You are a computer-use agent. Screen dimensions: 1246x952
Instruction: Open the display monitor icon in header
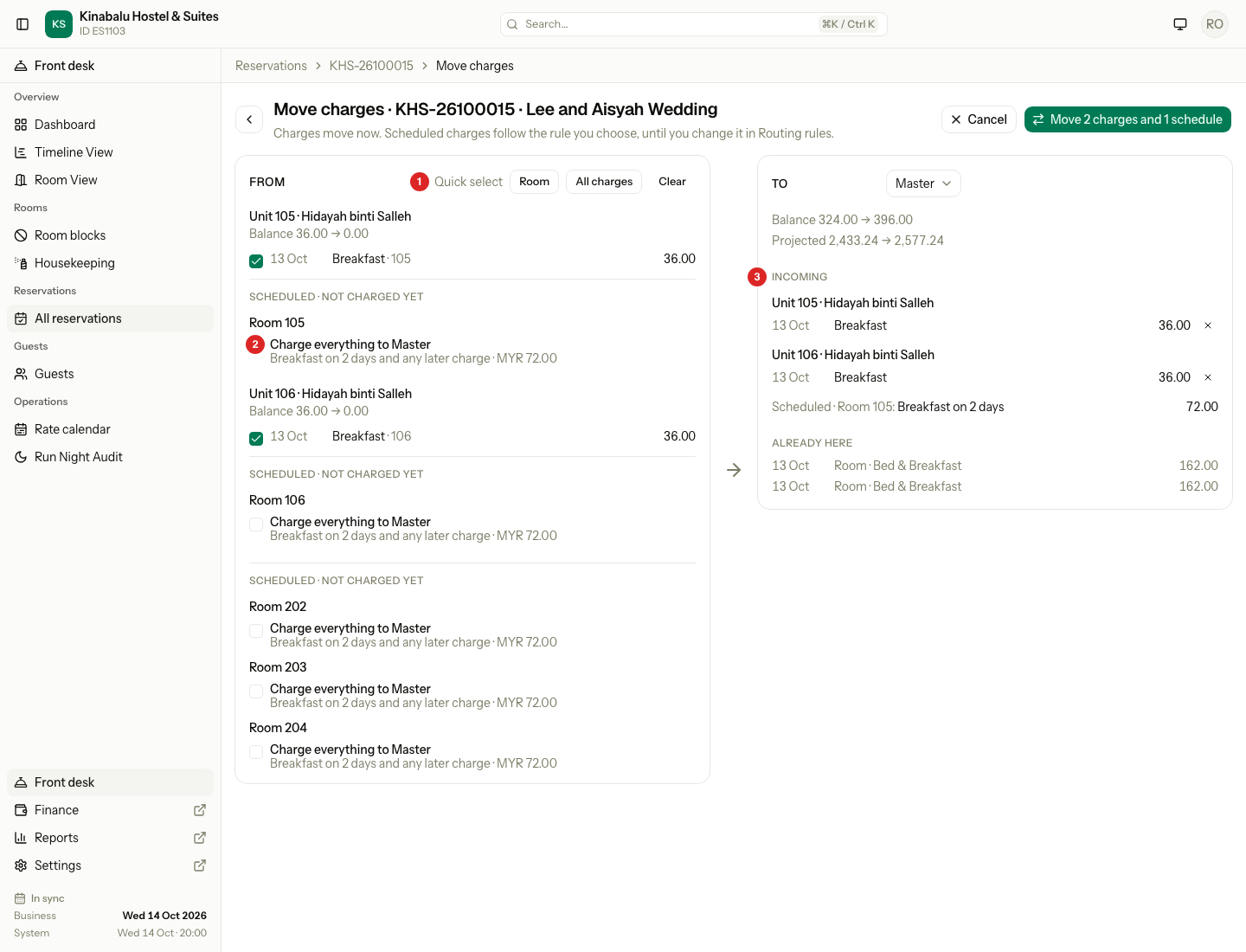[x=1180, y=24]
